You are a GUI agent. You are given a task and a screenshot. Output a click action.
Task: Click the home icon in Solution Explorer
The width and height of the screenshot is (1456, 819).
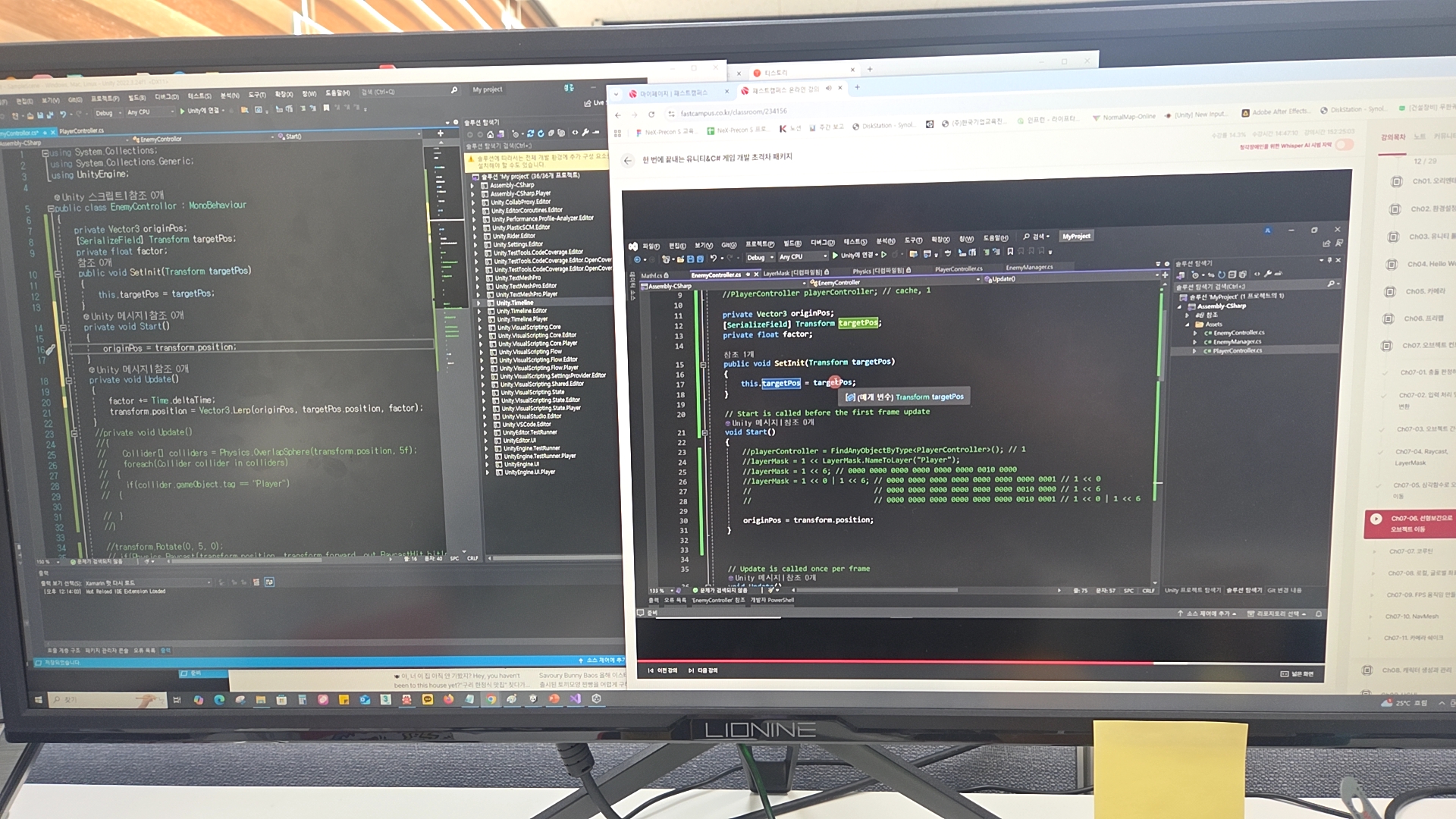(x=490, y=134)
